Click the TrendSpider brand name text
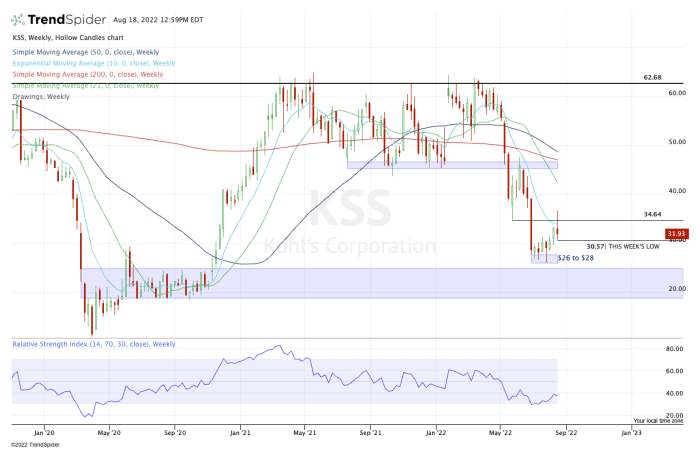 67,20
